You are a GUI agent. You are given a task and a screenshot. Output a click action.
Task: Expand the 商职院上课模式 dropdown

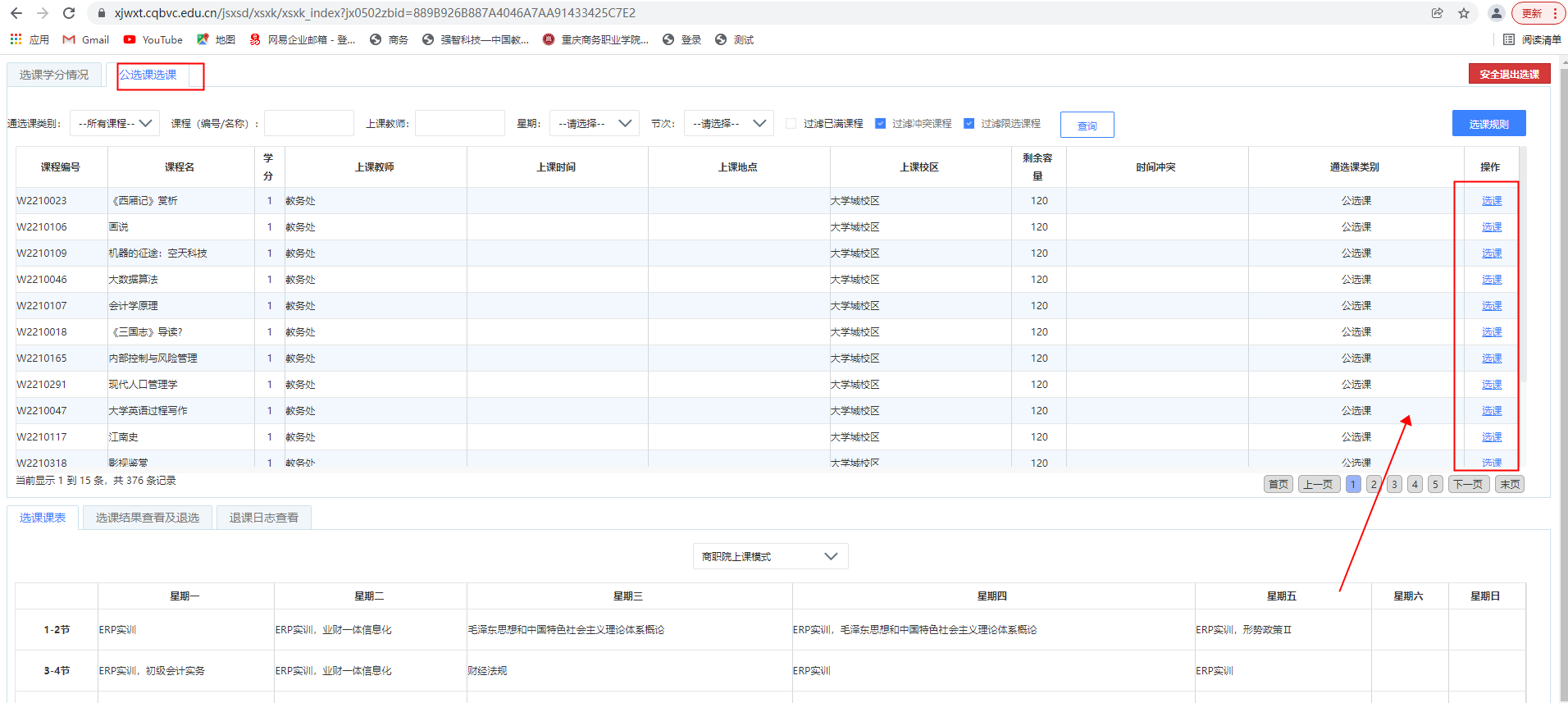coord(770,556)
